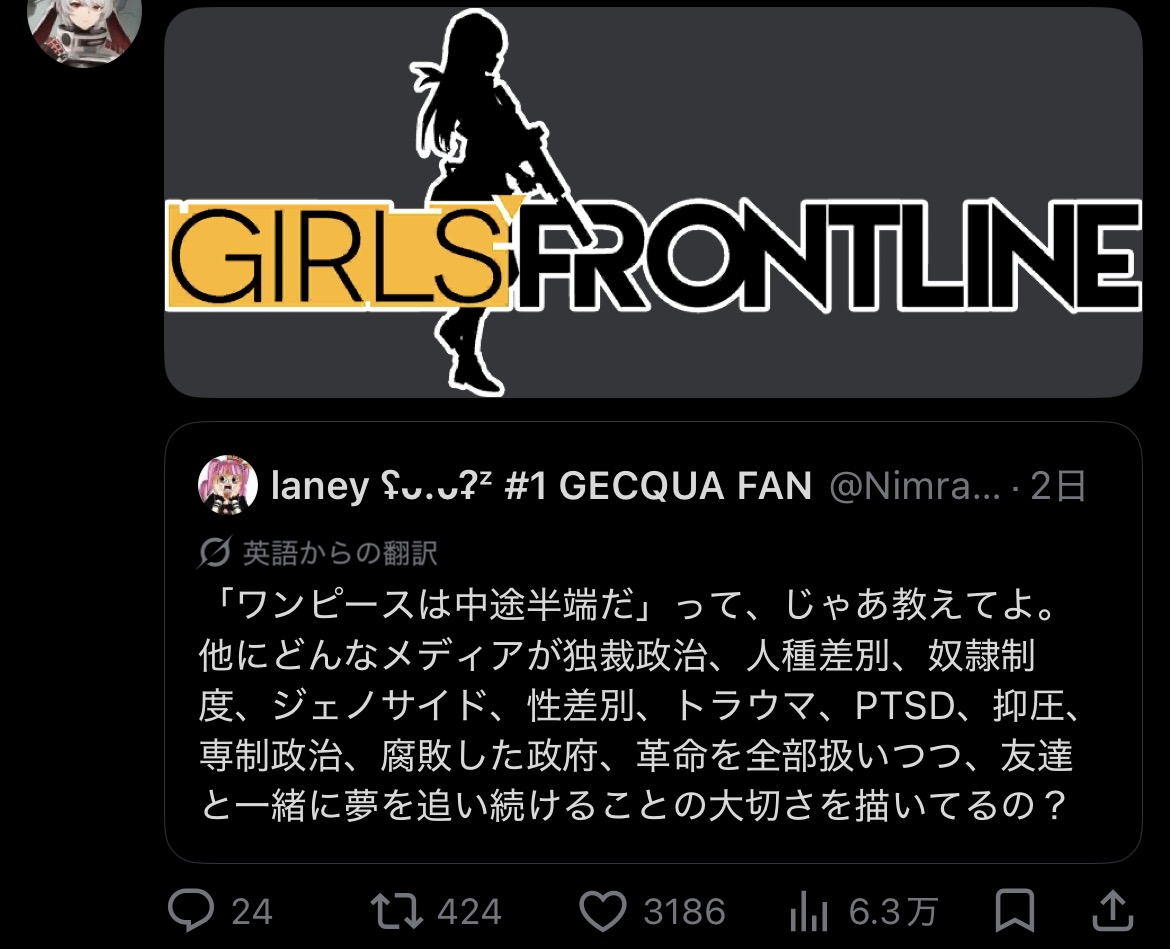The width and height of the screenshot is (1170, 949).
Task: Open the quoted tweet text body
Action: click(x=639, y=705)
